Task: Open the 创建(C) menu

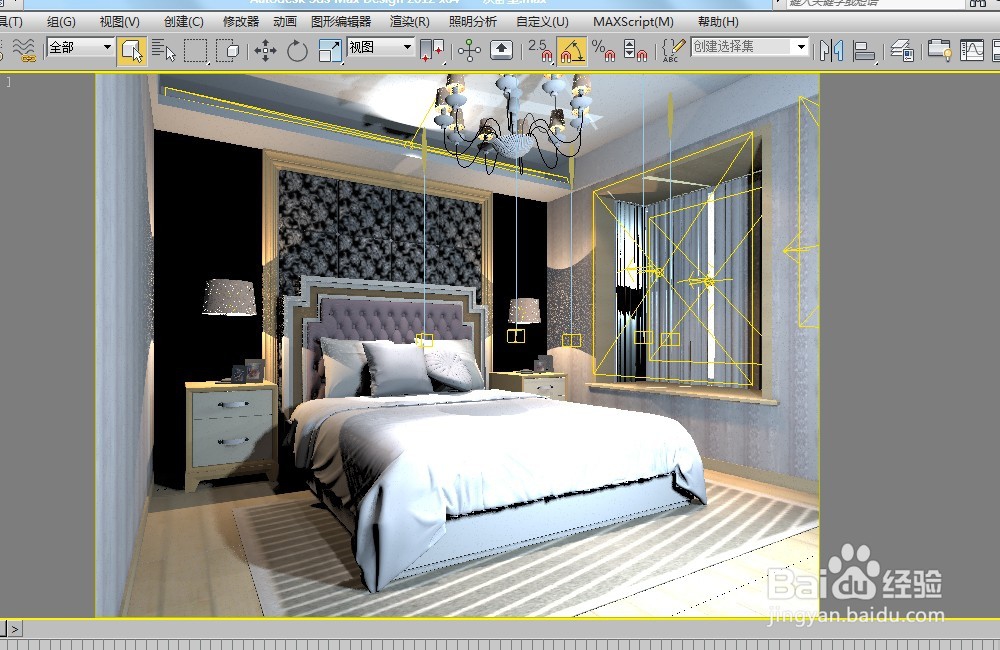Action: (184, 22)
